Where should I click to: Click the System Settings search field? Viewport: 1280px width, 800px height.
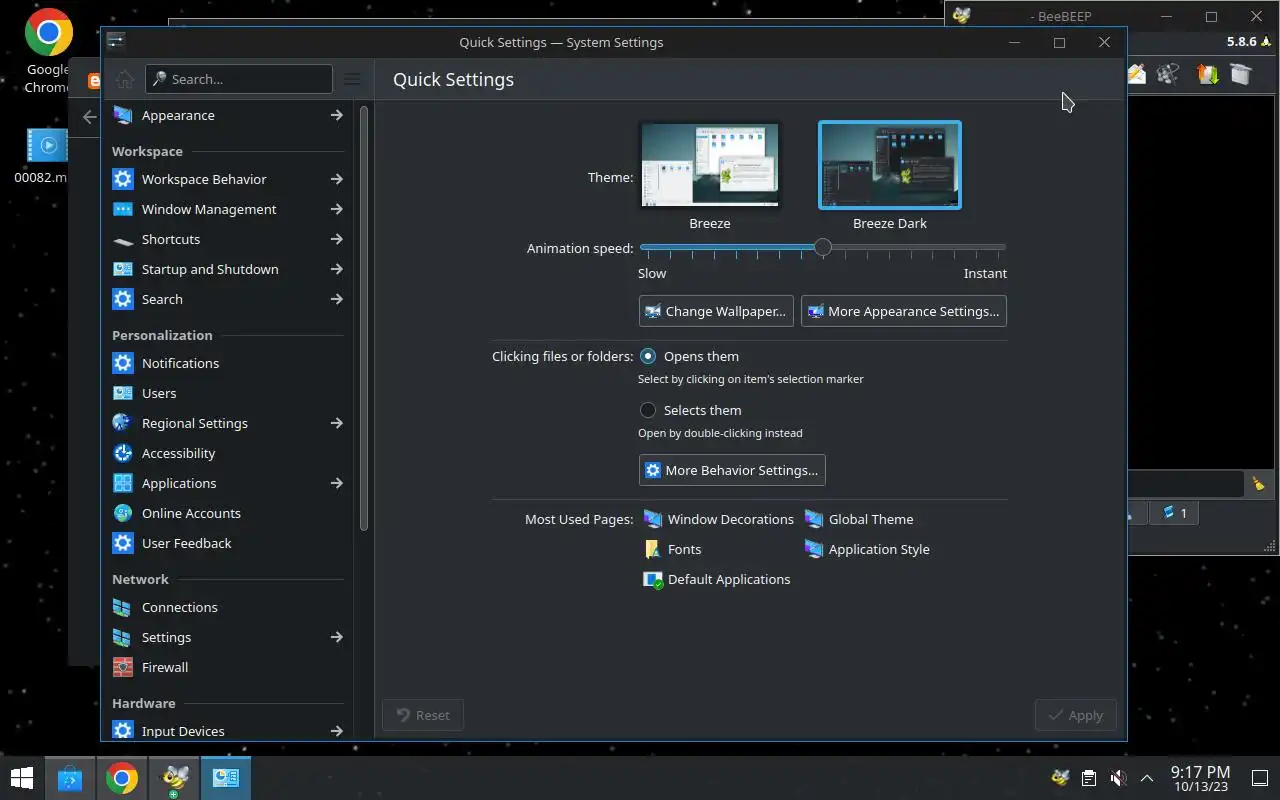coord(239,79)
